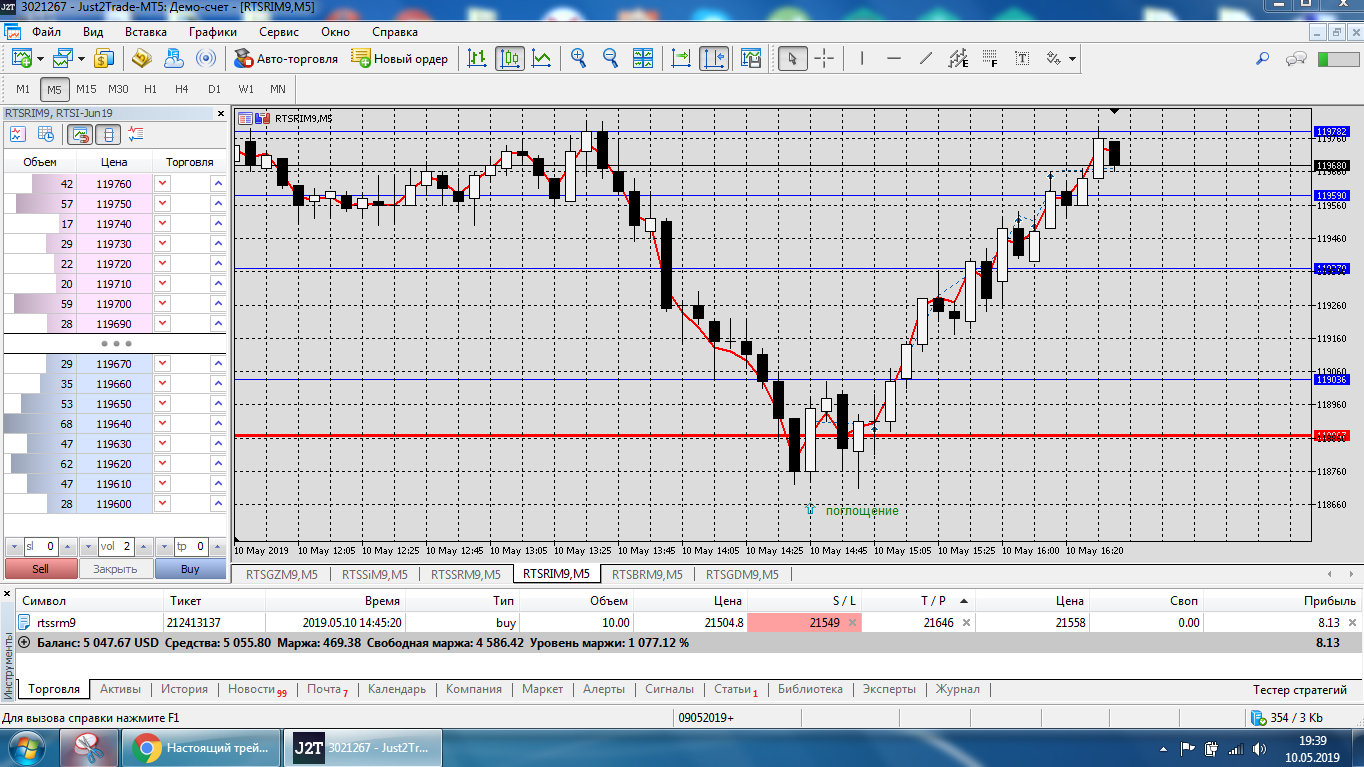This screenshot has width=1364, height=767.
Task: Toggle the chart shift button
Action: (x=714, y=58)
